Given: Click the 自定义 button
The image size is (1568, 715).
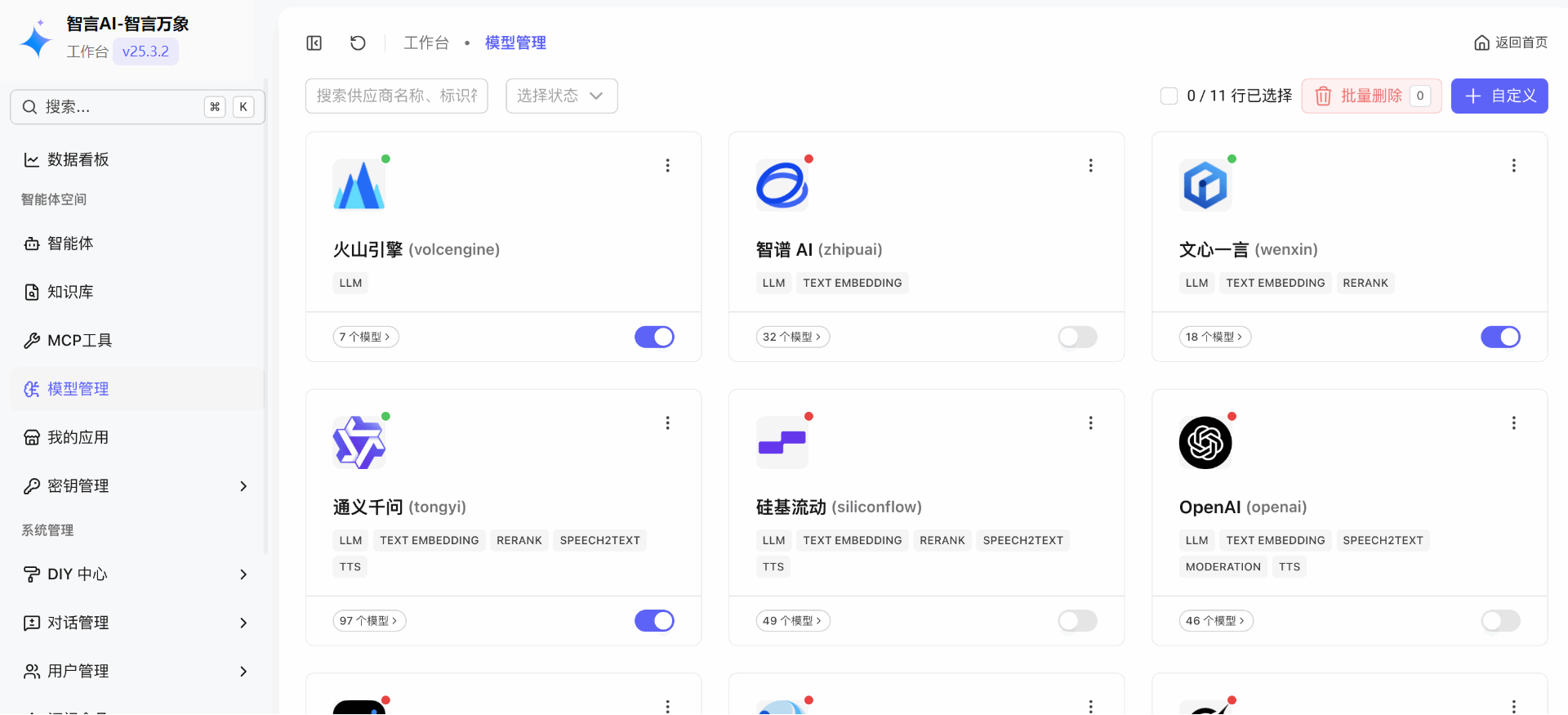Looking at the screenshot, I should (x=1499, y=96).
